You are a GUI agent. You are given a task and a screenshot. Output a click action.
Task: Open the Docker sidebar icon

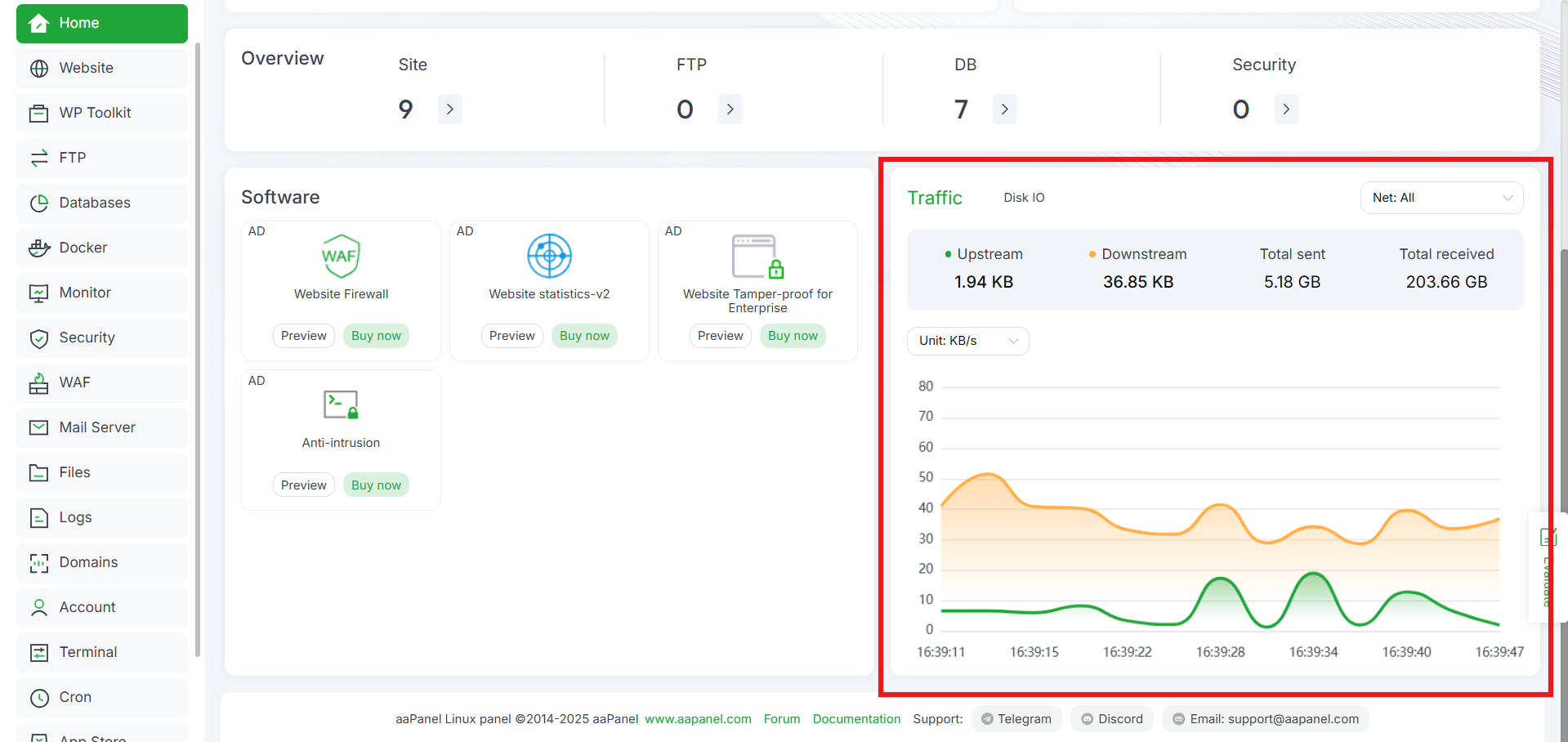tap(39, 248)
